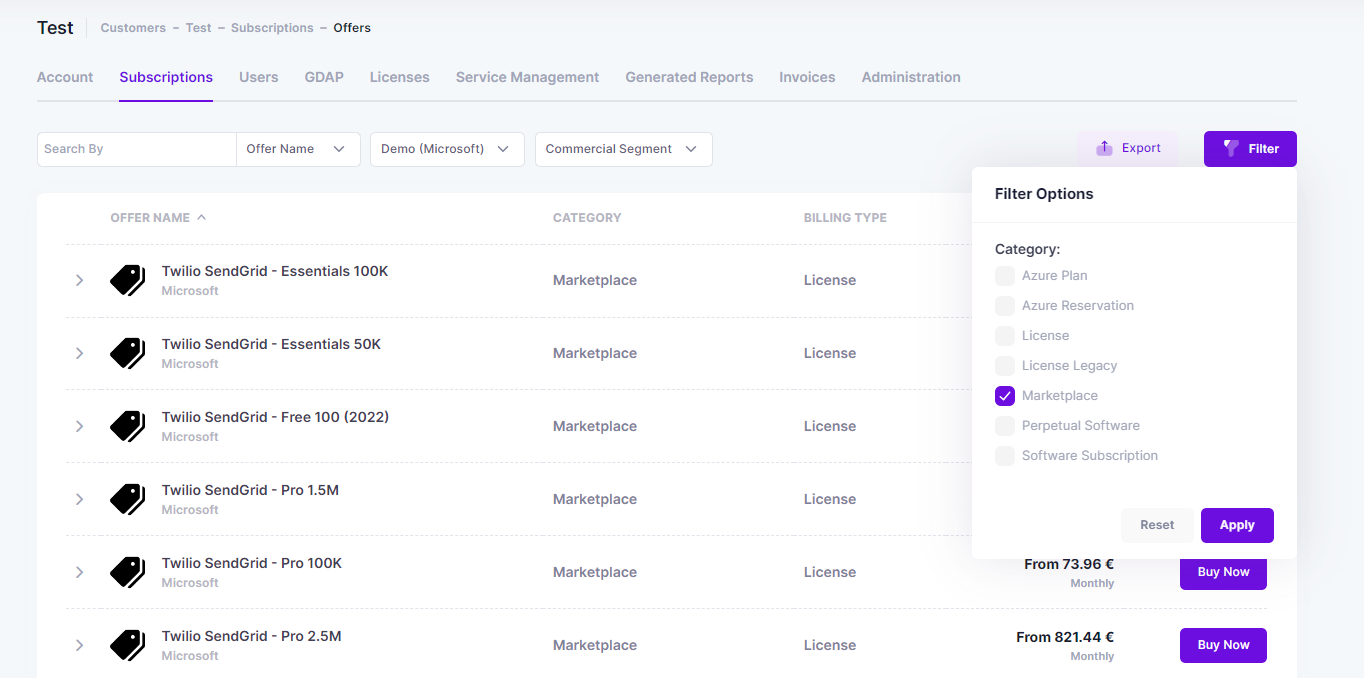Expand the Twilio SendGrid Essentials 50K row

(x=79, y=353)
